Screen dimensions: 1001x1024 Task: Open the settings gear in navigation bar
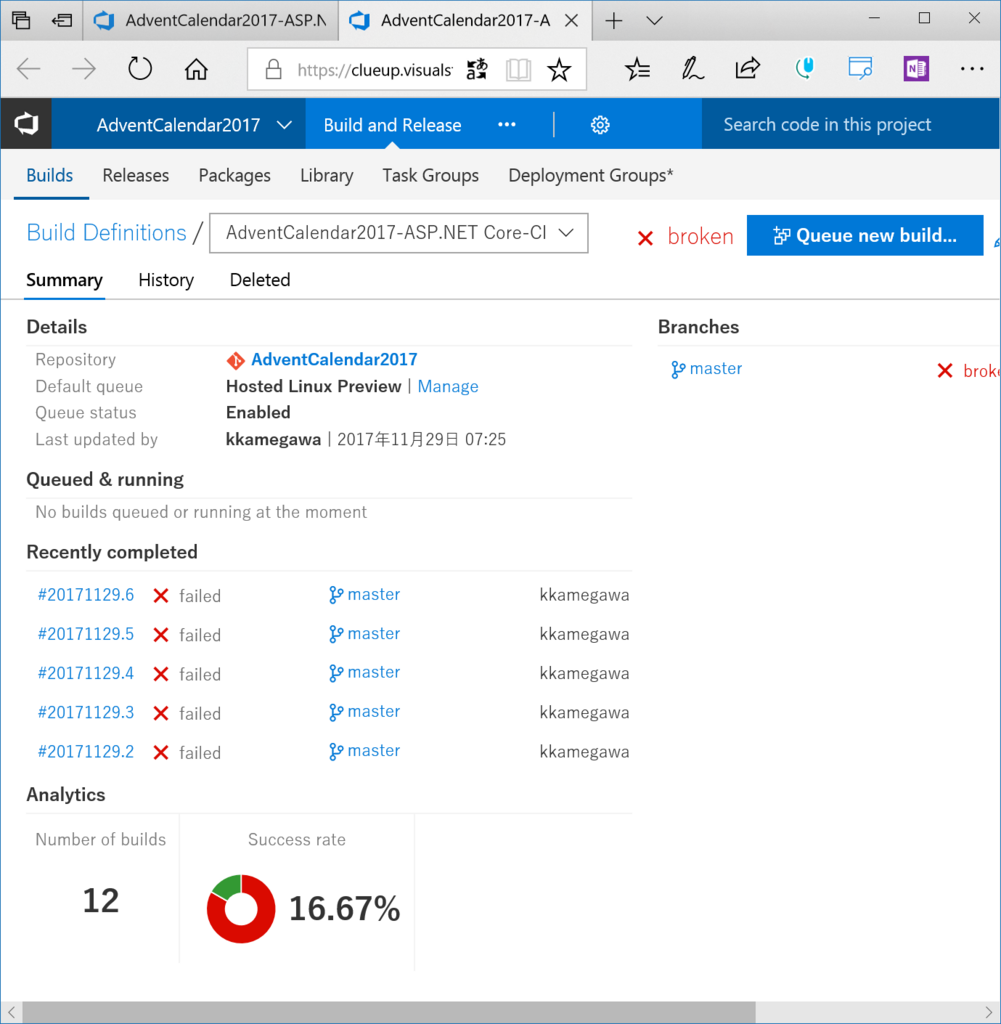tap(600, 125)
